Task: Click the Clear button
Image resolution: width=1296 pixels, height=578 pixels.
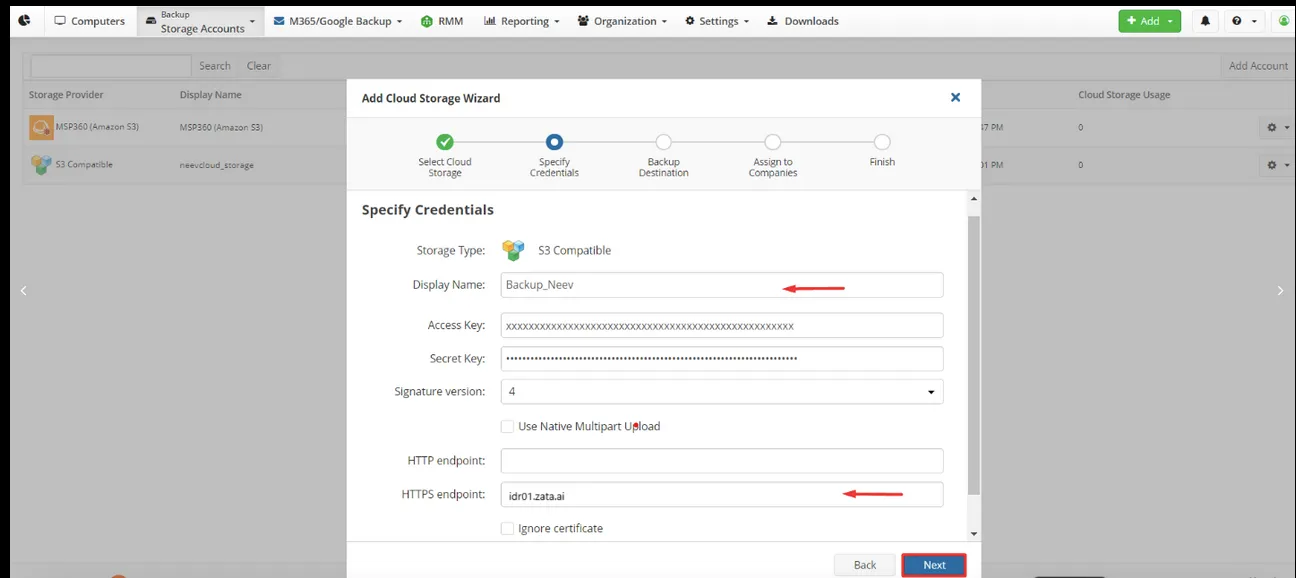Action: pos(259,66)
